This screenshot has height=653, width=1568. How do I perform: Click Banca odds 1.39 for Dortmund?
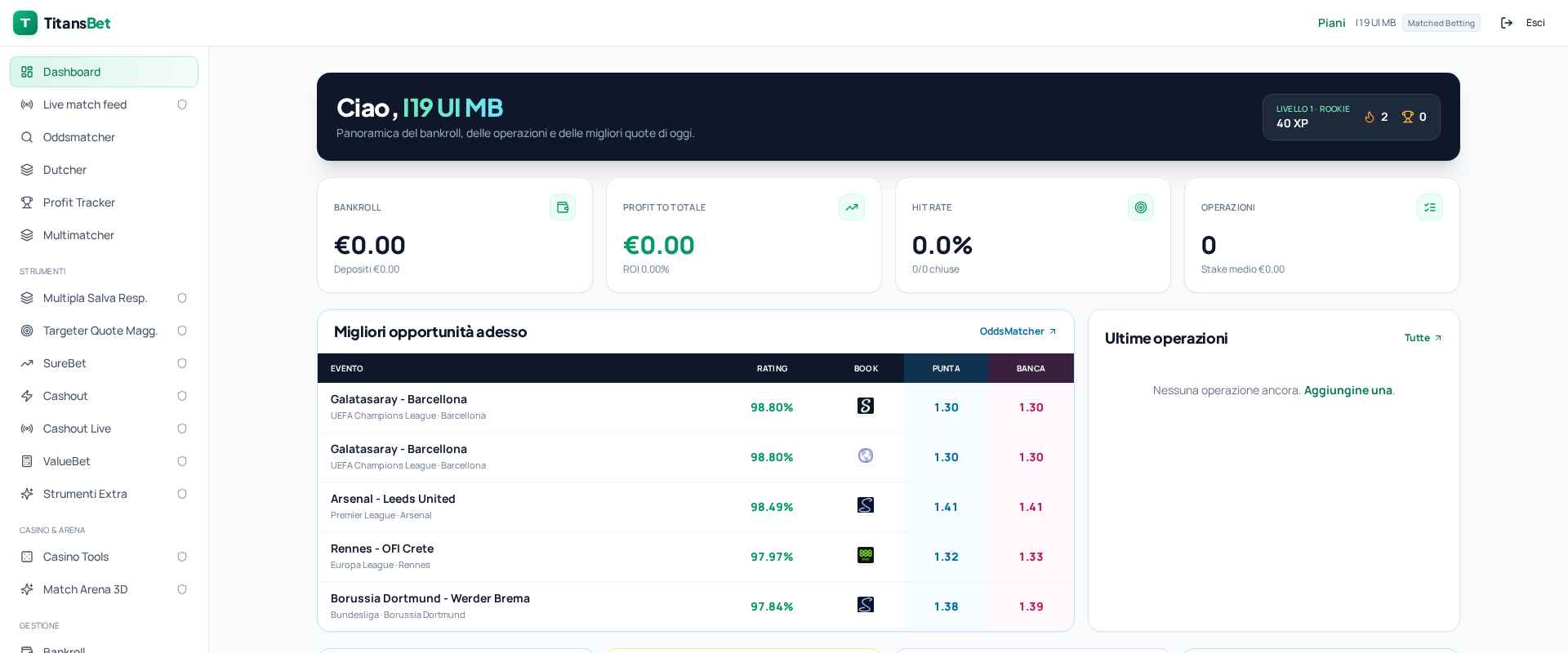click(x=1031, y=606)
